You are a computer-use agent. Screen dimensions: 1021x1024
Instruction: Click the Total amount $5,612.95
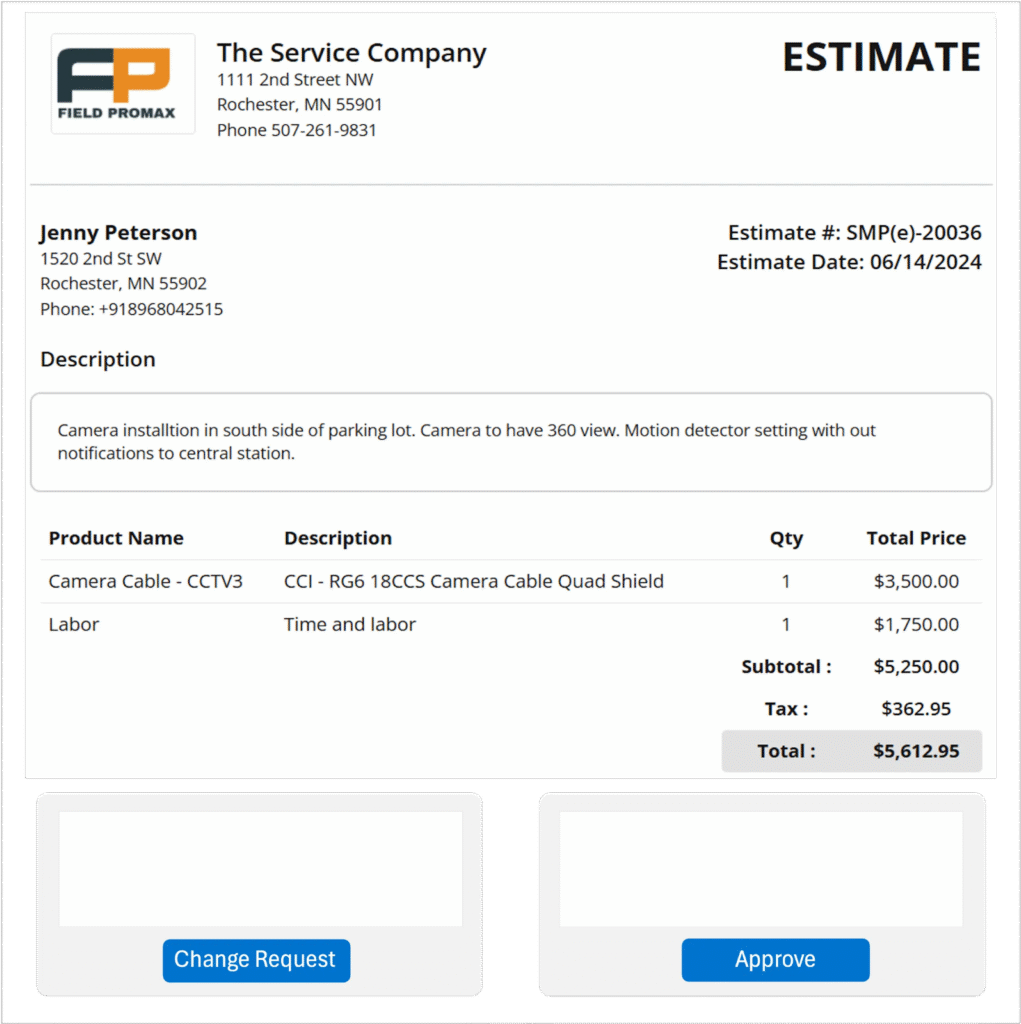916,751
